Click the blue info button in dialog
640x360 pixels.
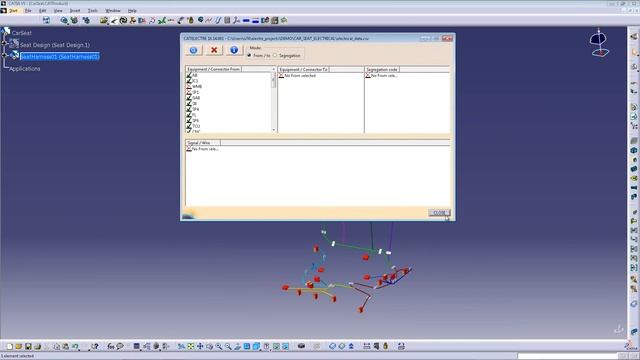click(x=234, y=50)
